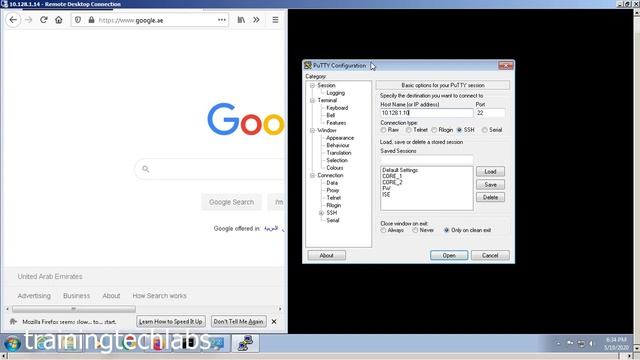
Task: Click the network icon in system tray
Action: coord(581,344)
